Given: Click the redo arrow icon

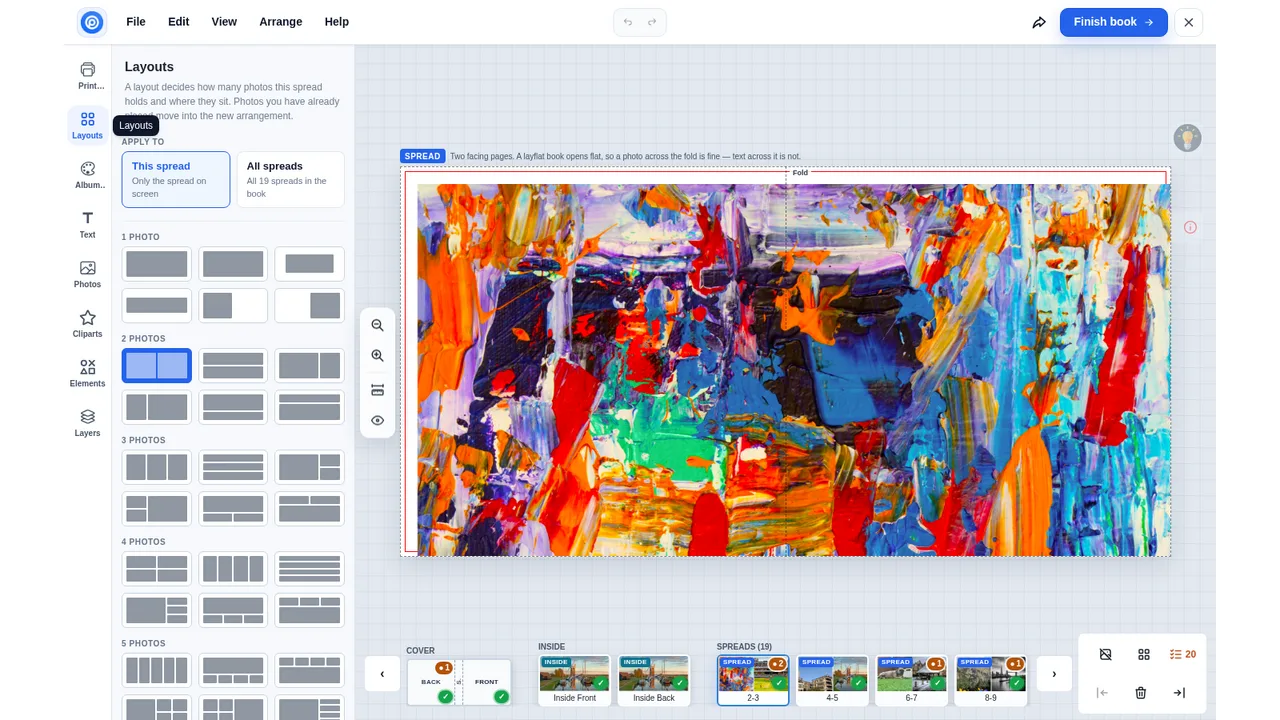Looking at the screenshot, I should [652, 22].
